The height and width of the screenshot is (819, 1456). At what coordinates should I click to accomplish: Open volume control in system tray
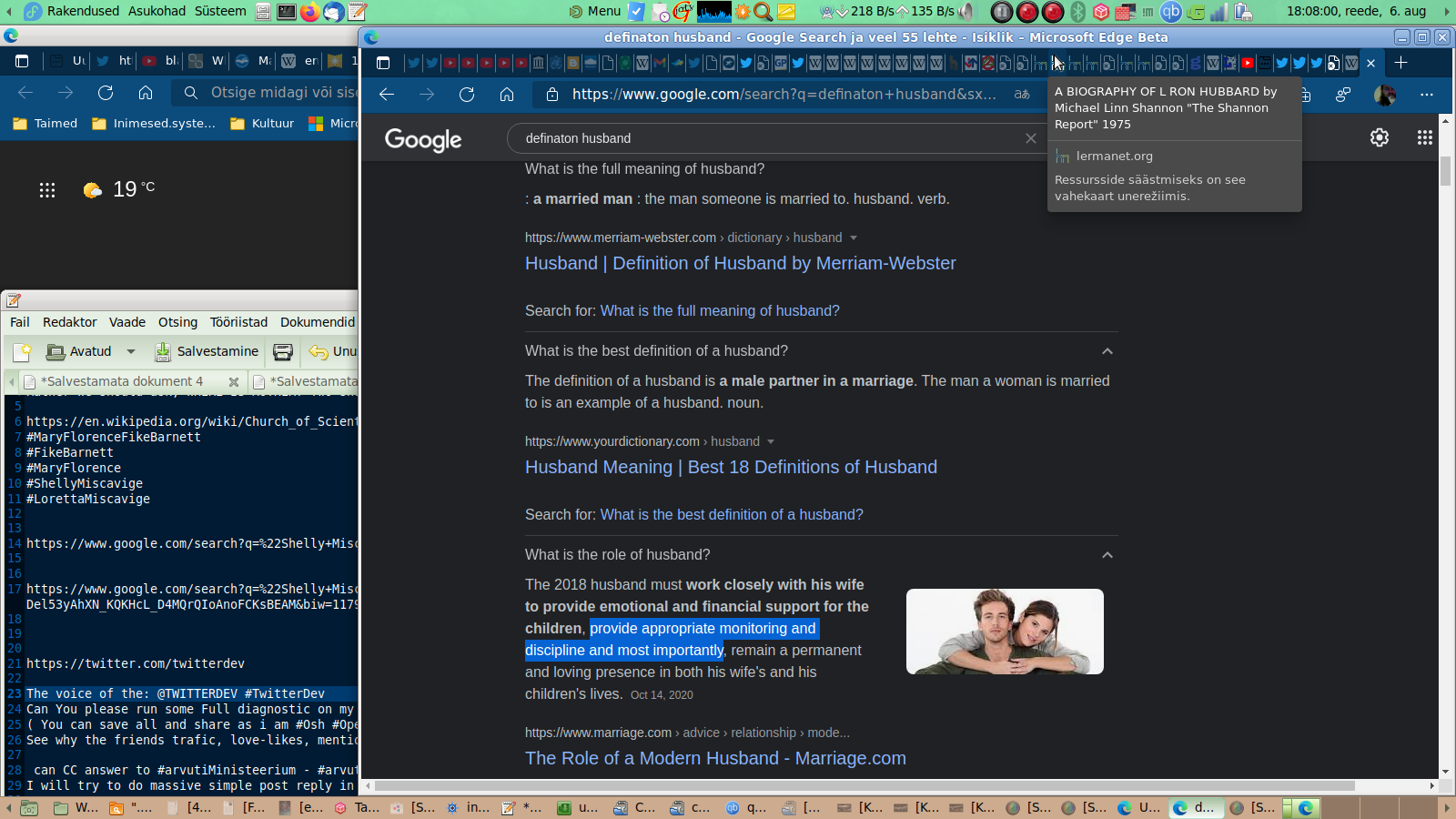966,11
